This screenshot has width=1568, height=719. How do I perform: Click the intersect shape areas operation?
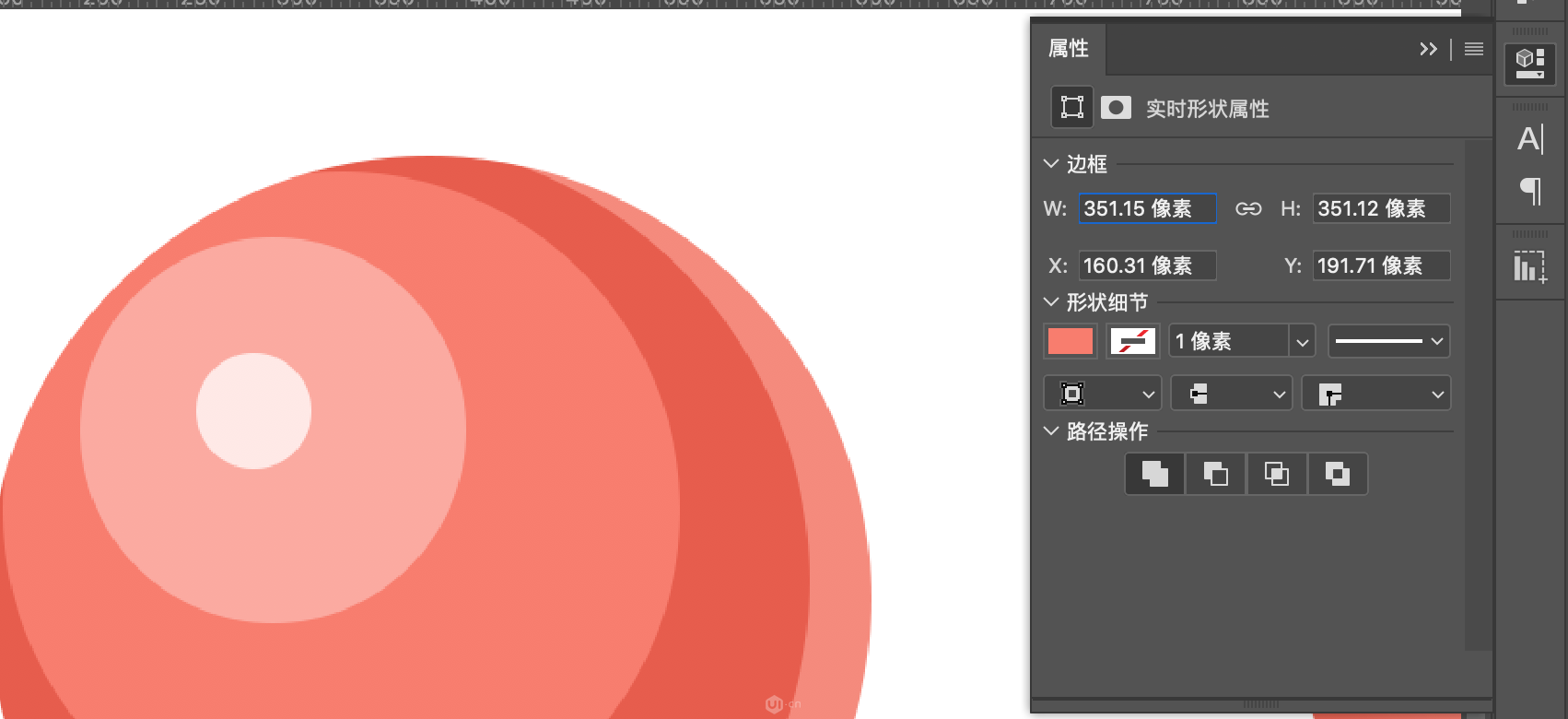pyautogui.click(x=1277, y=474)
